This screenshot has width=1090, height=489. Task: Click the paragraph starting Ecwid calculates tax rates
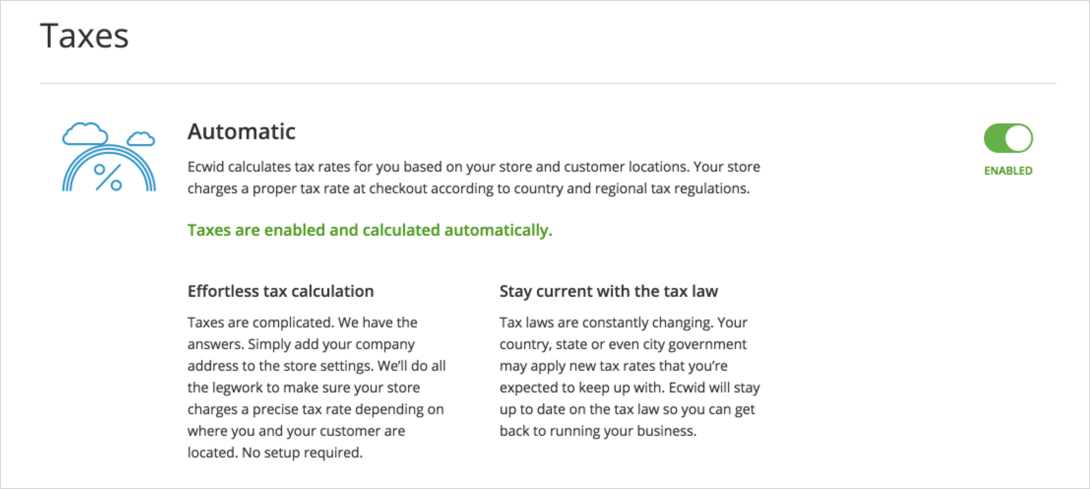(x=474, y=178)
